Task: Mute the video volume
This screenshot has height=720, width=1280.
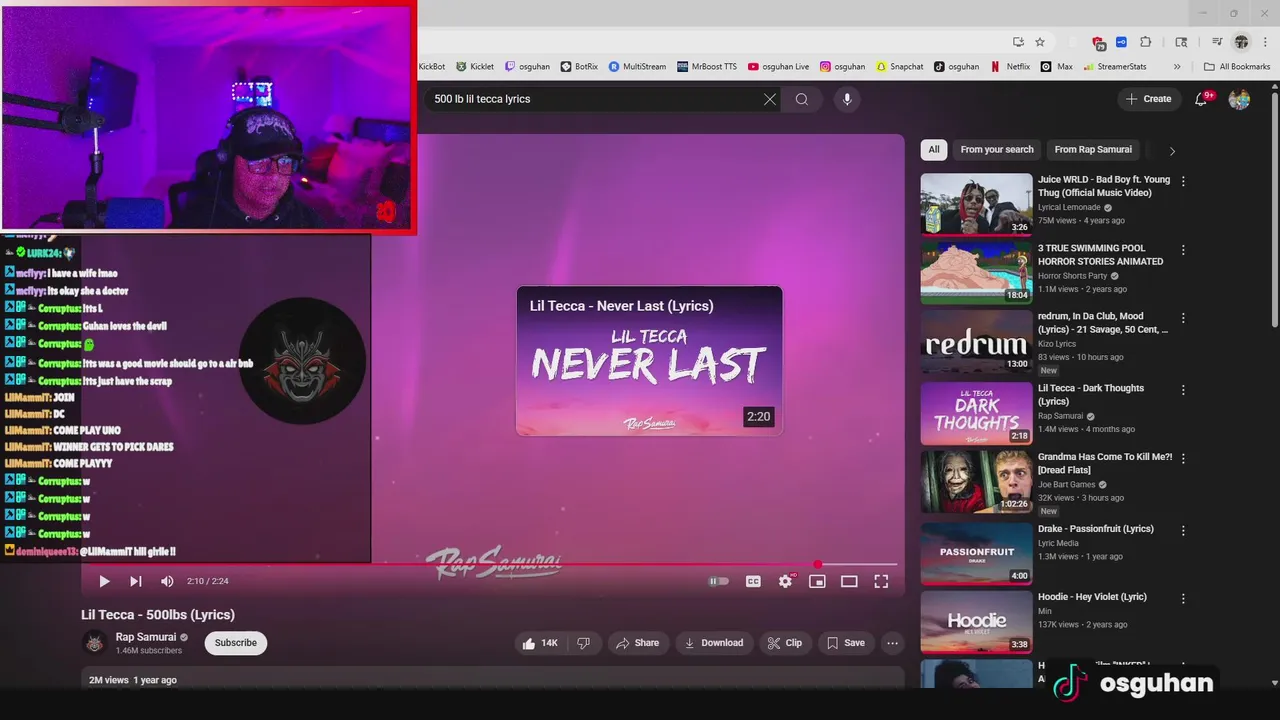Action: pos(167,581)
